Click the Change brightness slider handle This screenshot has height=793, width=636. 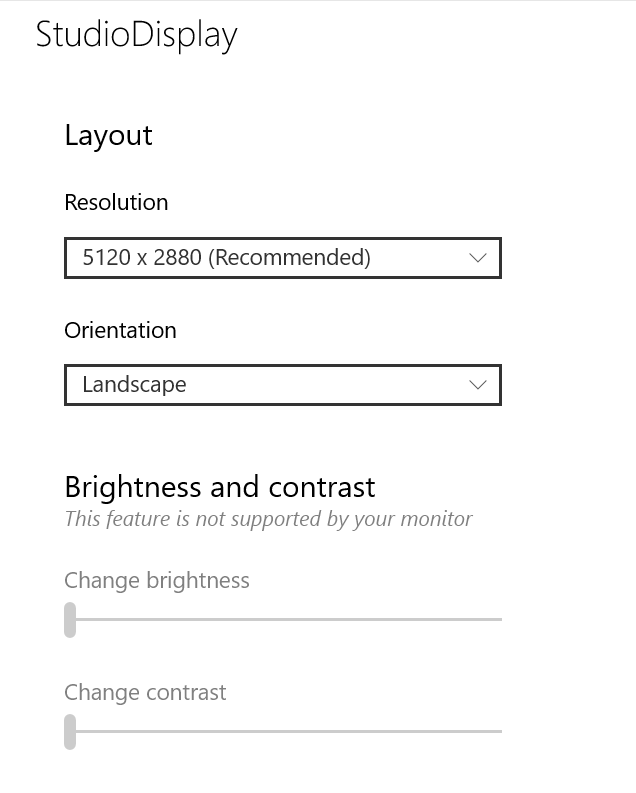click(x=70, y=619)
